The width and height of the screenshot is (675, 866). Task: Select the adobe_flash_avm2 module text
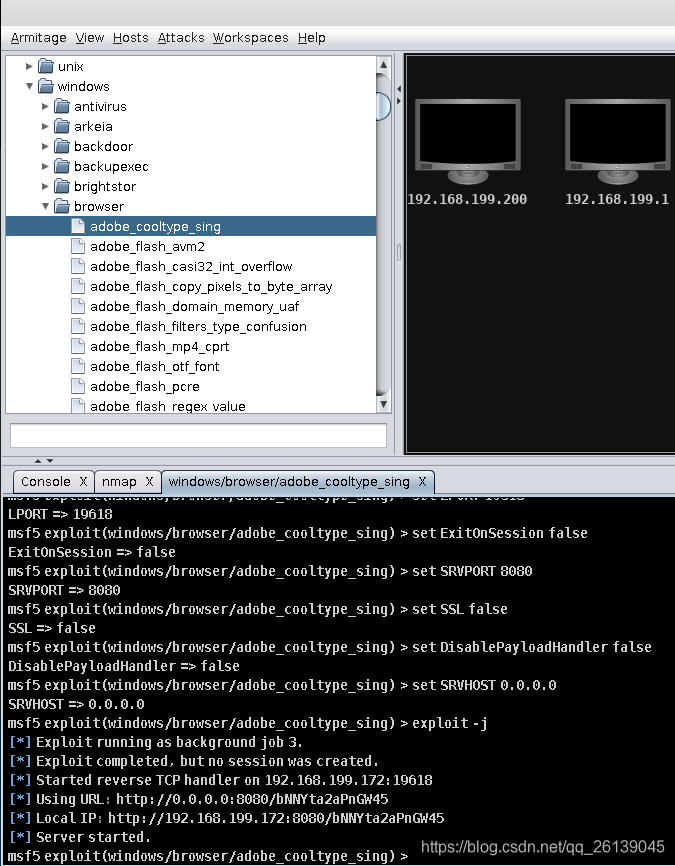147,246
